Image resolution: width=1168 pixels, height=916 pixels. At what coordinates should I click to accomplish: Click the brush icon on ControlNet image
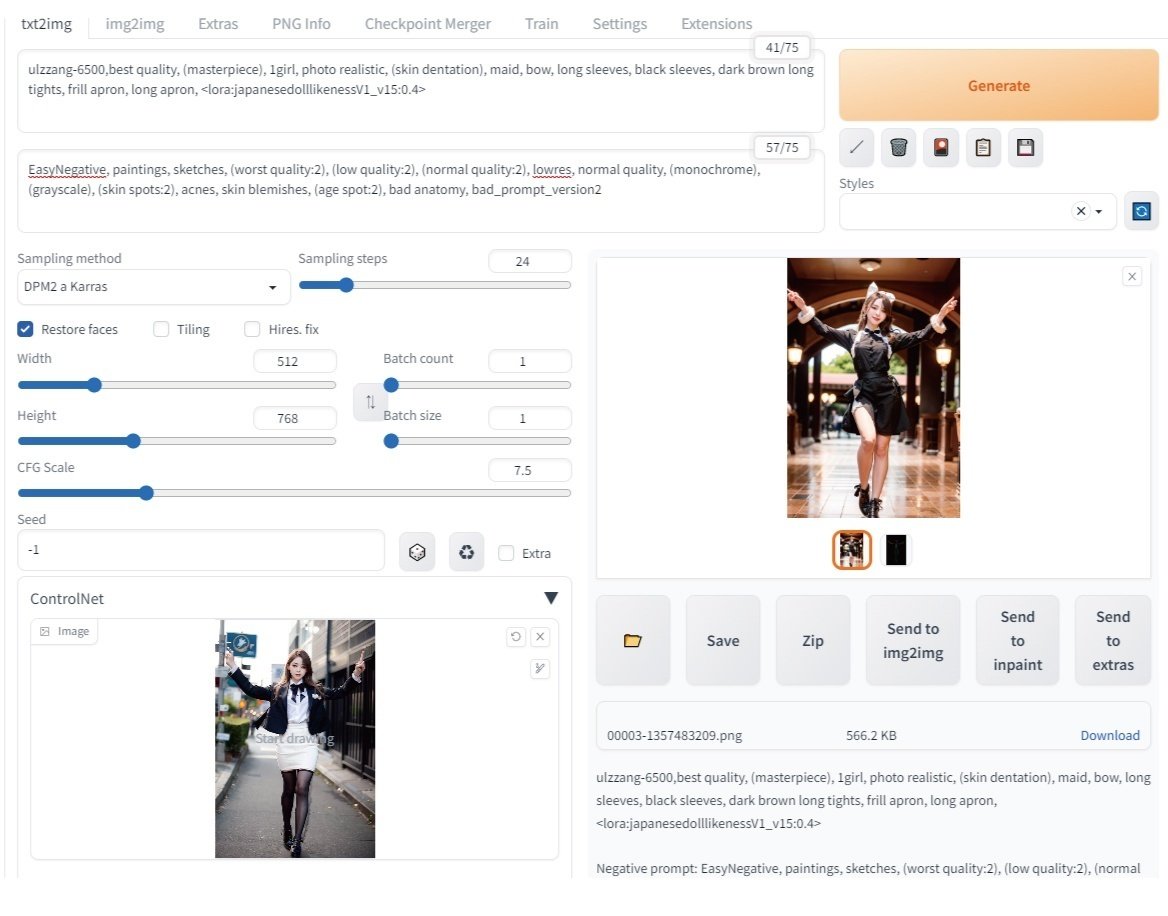(540, 668)
